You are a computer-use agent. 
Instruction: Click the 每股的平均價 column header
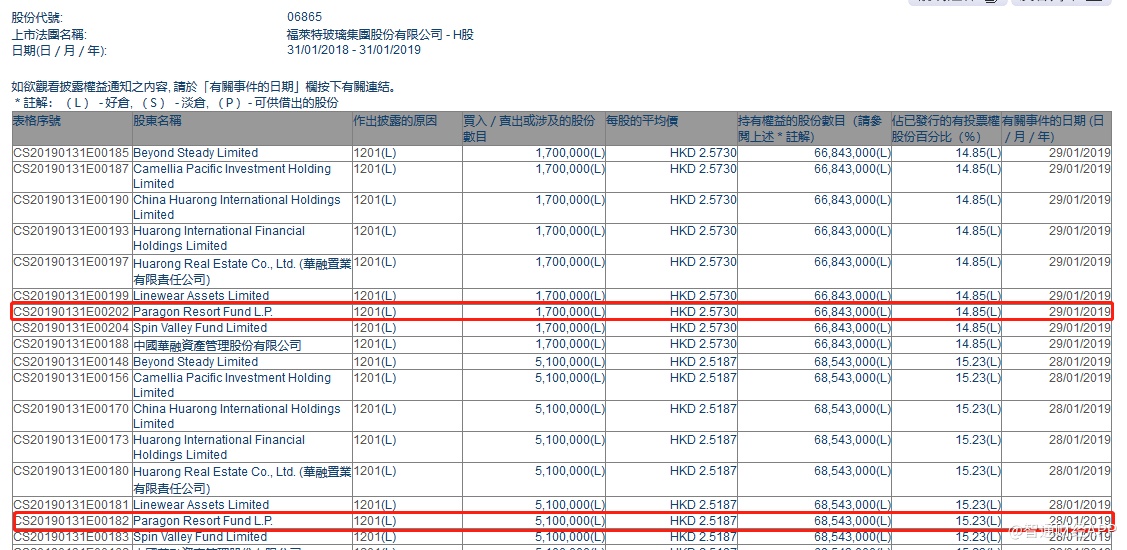point(642,121)
